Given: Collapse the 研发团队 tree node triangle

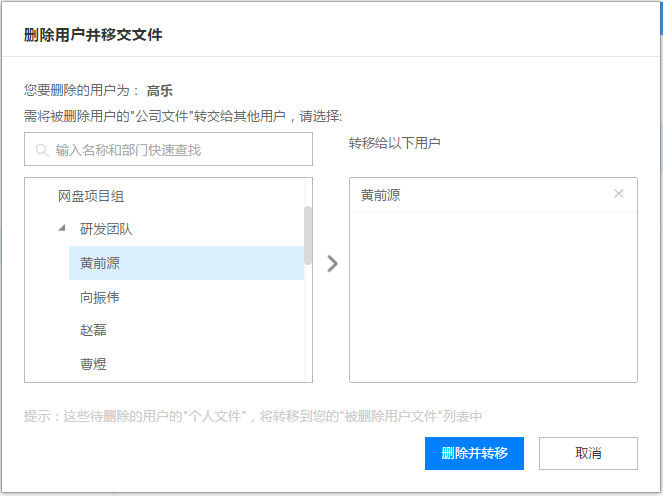Looking at the screenshot, I should pyautogui.click(x=63, y=229).
